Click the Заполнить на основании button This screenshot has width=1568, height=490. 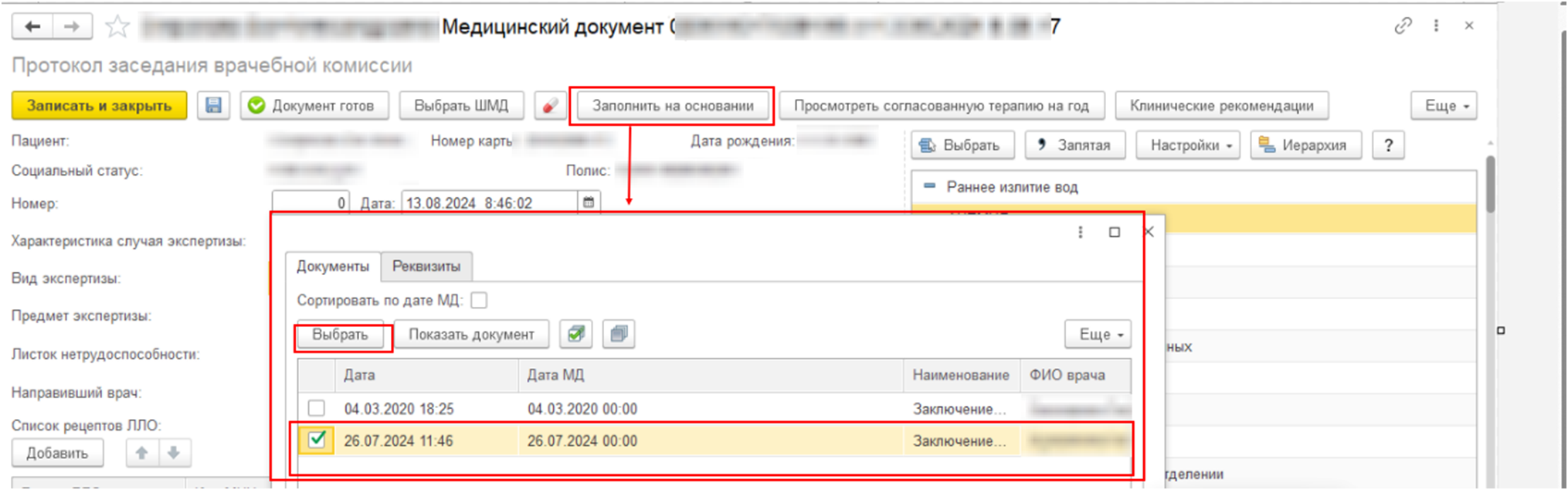[x=672, y=106]
